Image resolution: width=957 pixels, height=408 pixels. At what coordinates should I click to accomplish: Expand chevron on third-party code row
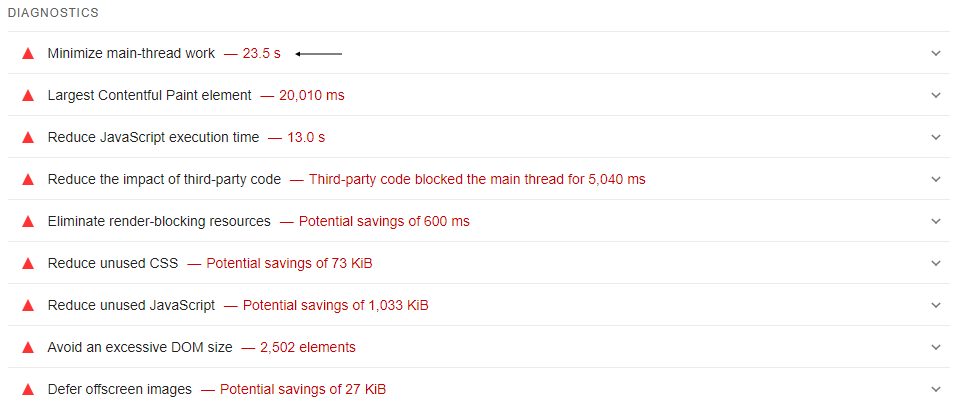click(936, 179)
